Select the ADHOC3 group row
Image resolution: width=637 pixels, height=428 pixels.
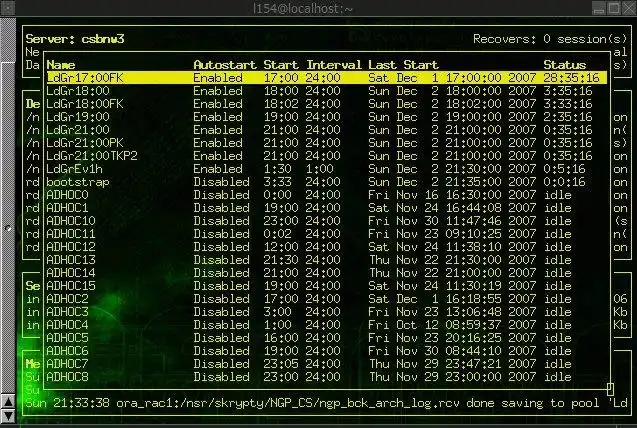(327, 311)
